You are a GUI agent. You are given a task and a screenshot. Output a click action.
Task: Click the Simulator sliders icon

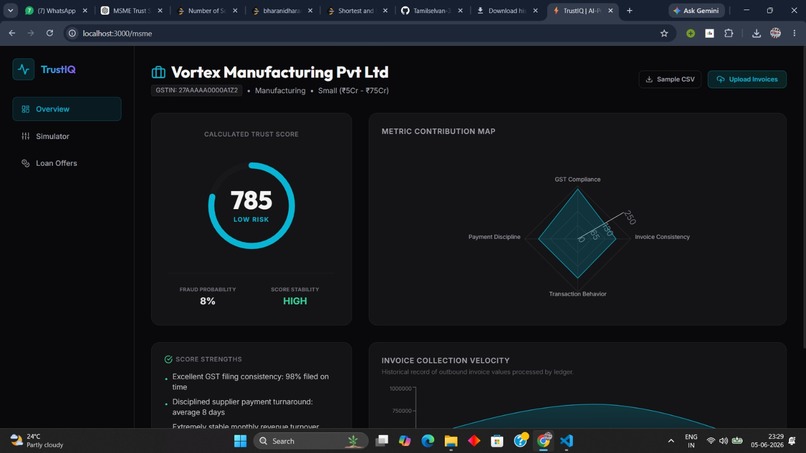tap(25, 136)
